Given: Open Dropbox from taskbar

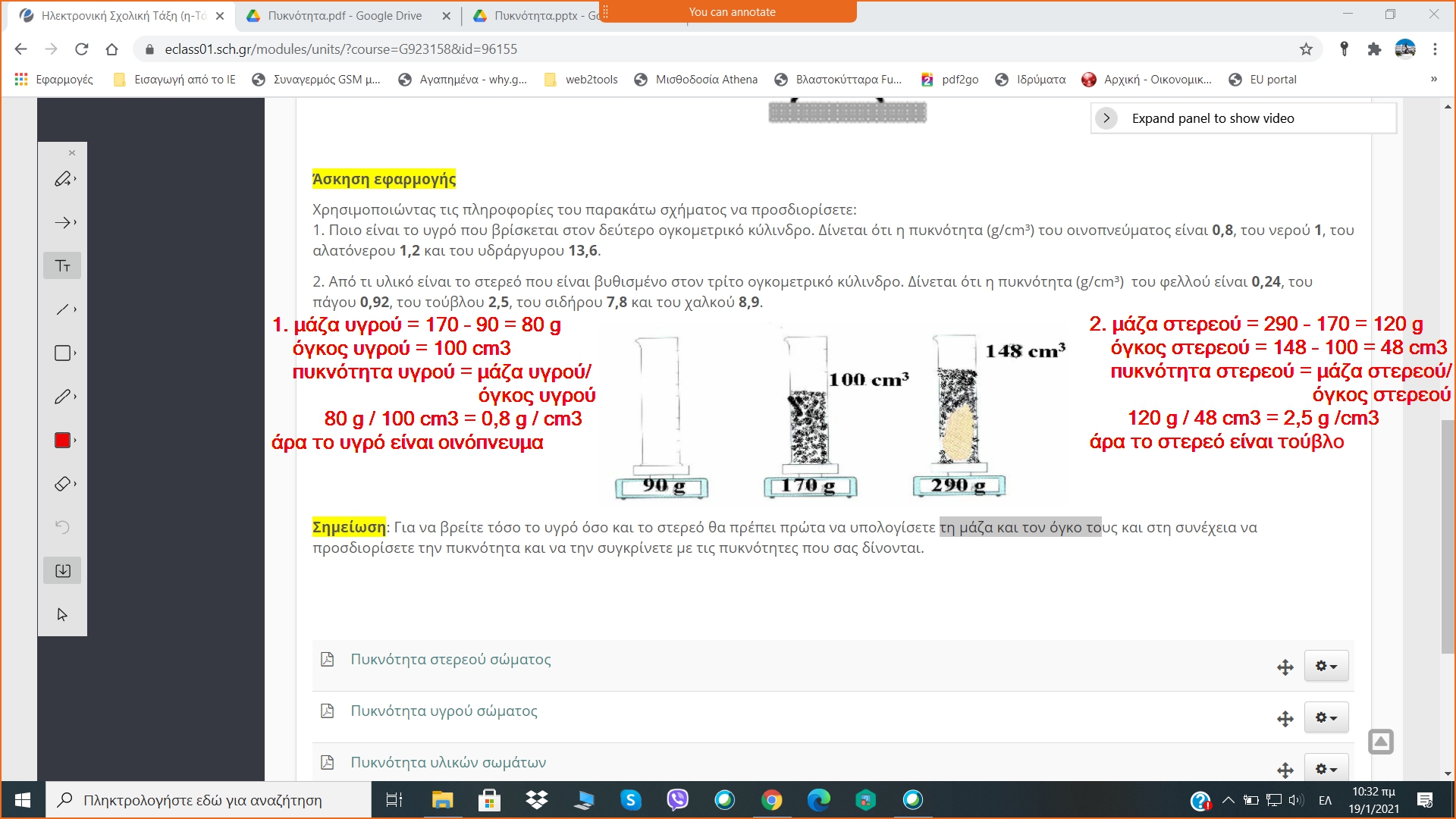Looking at the screenshot, I should pyautogui.click(x=537, y=800).
